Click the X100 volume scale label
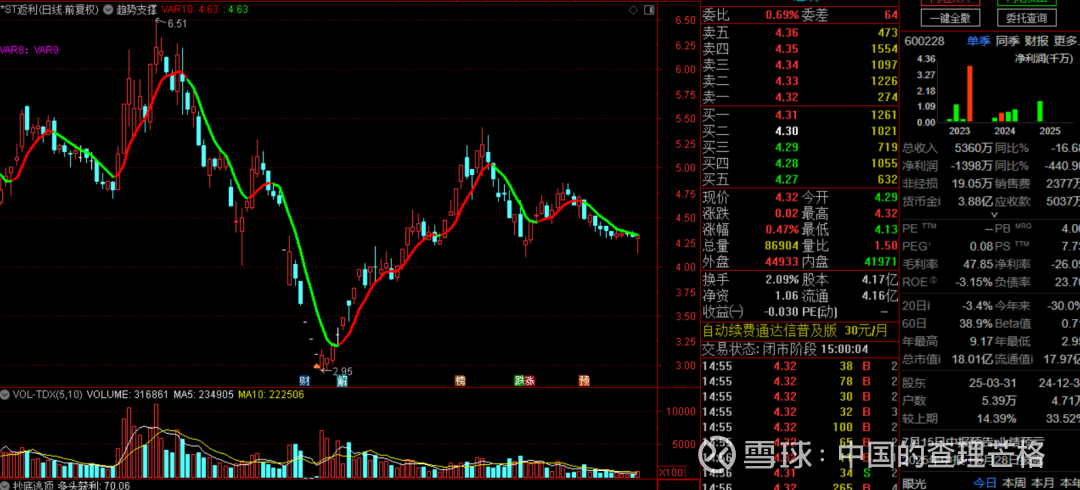1080x490 pixels. pos(670,473)
